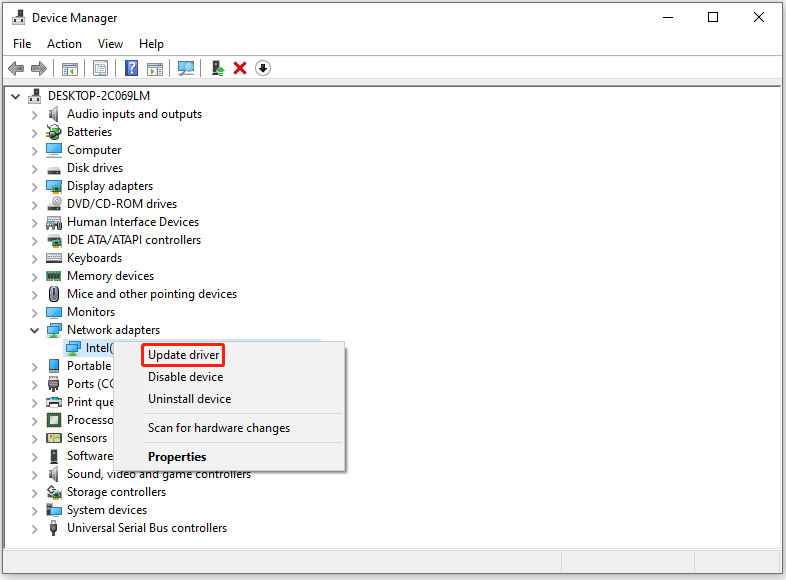This screenshot has width=786, height=580.
Task: Collapse the Network adapters node
Action: coord(34,330)
